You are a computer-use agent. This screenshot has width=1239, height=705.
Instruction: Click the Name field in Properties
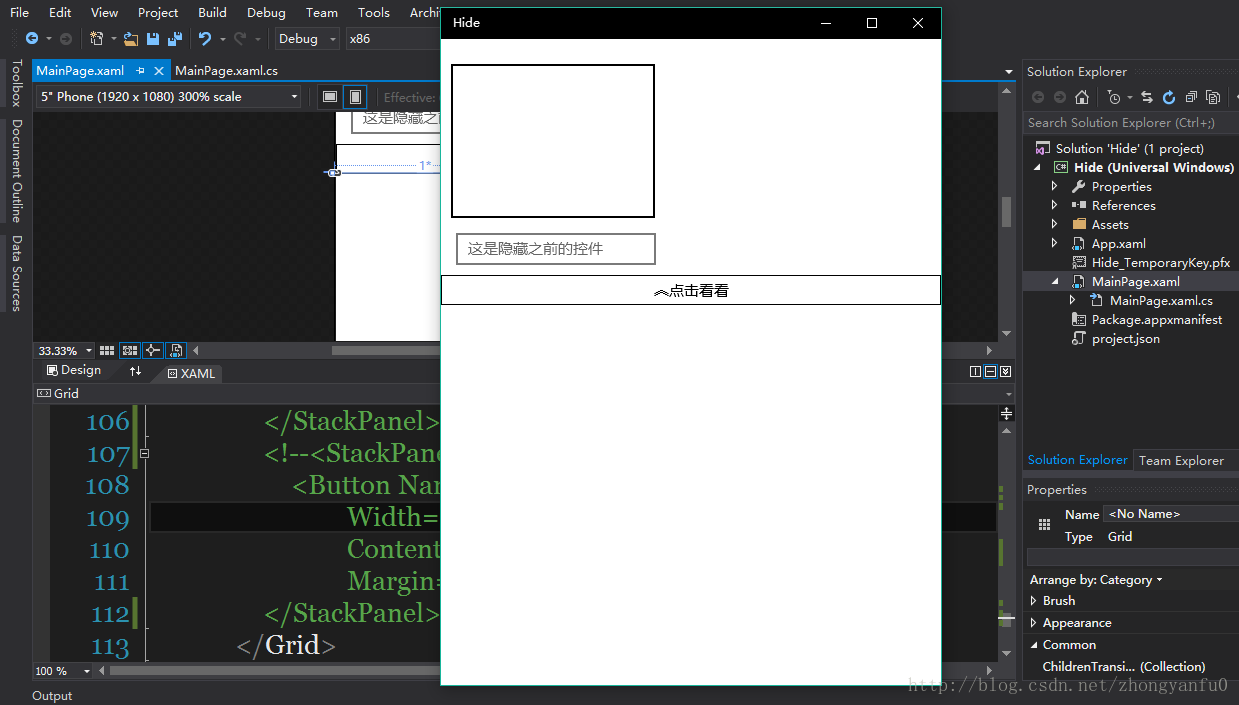[x=1171, y=514]
